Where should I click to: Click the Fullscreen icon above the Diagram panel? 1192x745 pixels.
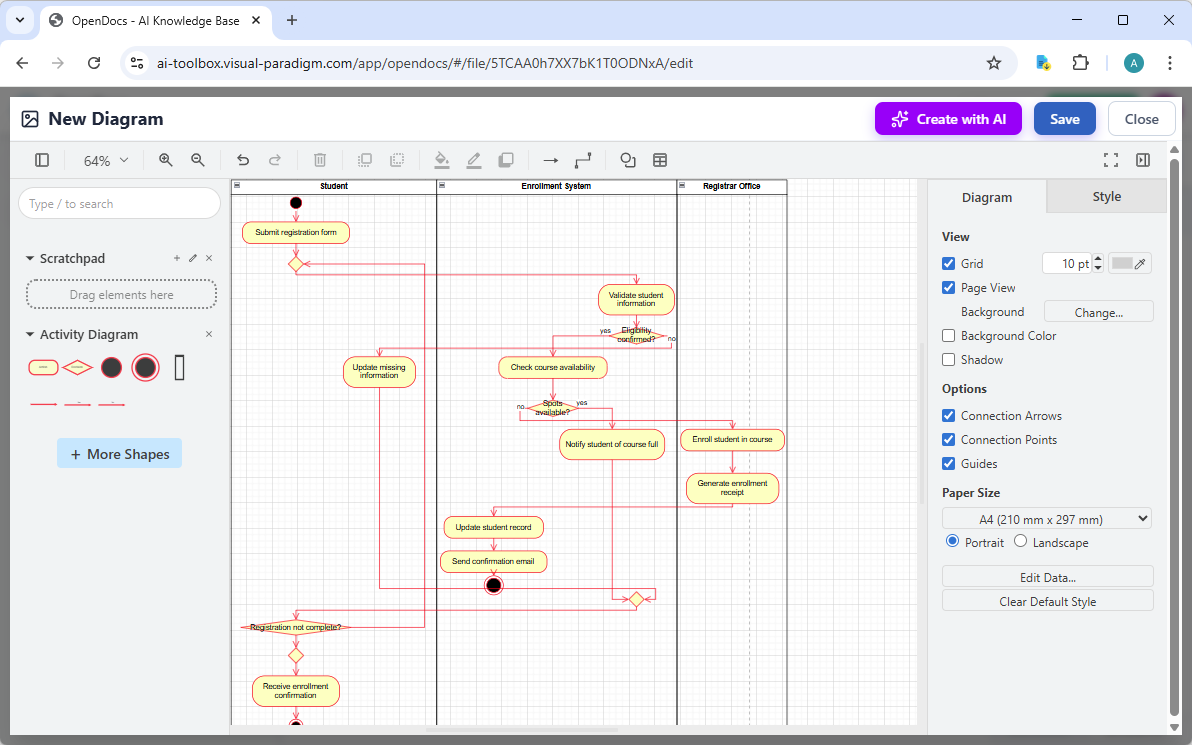tap(1111, 160)
